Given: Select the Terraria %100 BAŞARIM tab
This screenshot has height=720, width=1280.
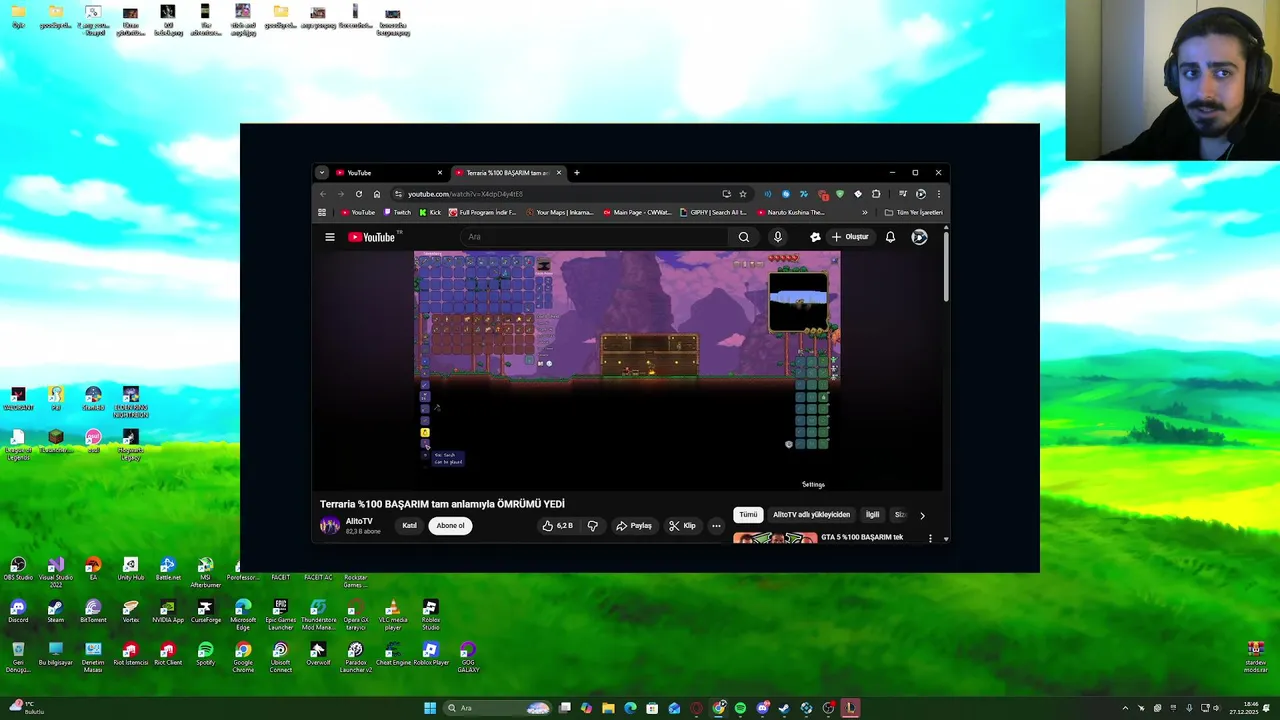Looking at the screenshot, I should point(508,173).
